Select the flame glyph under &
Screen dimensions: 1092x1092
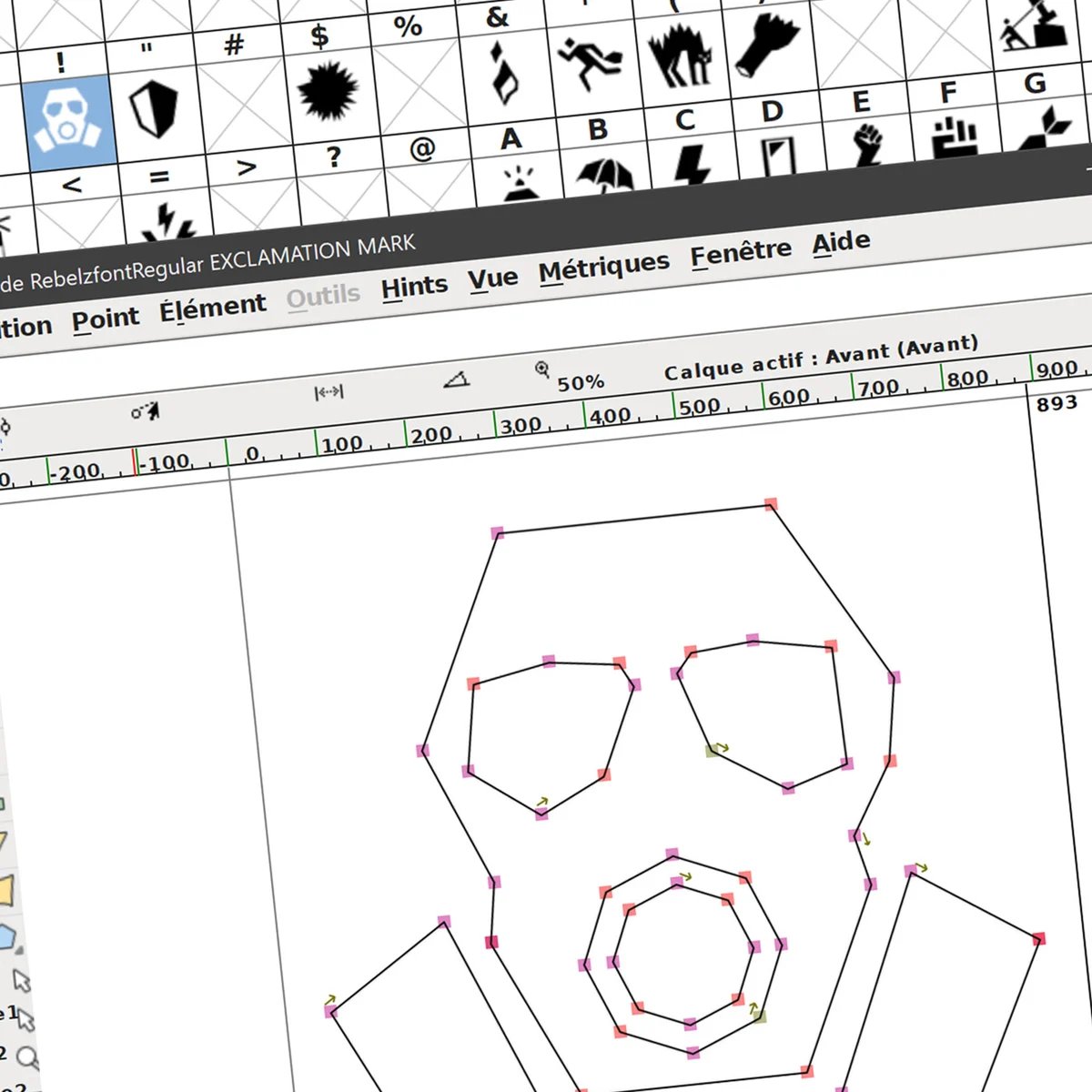504,74
